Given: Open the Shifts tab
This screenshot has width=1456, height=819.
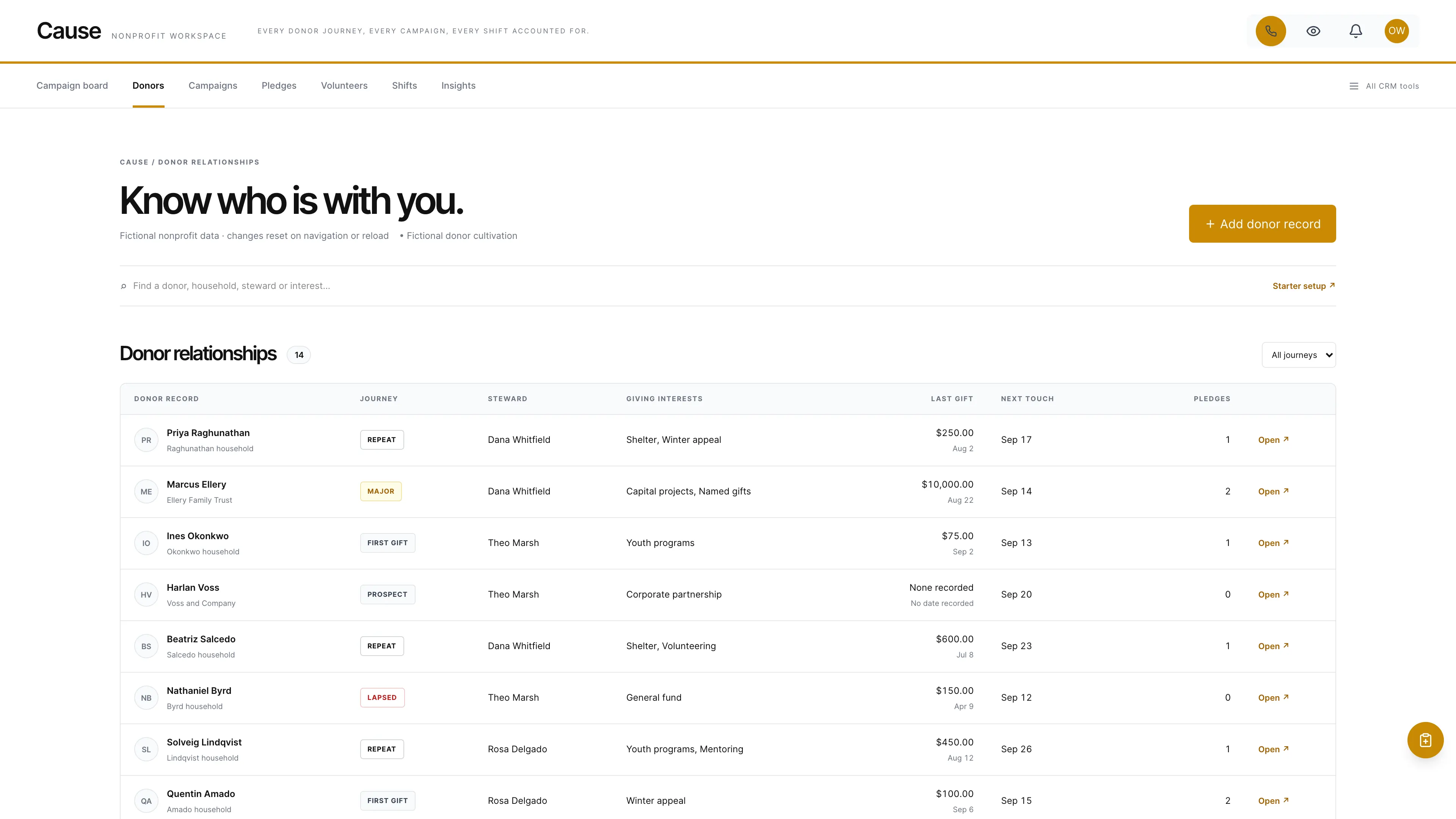Looking at the screenshot, I should pyautogui.click(x=404, y=86).
